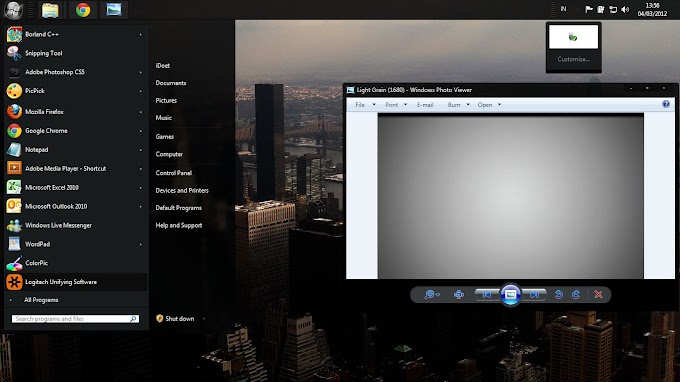Open Computer from Start menu
This screenshot has height=382, width=680.
pyautogui.click(x=169, y=154)
